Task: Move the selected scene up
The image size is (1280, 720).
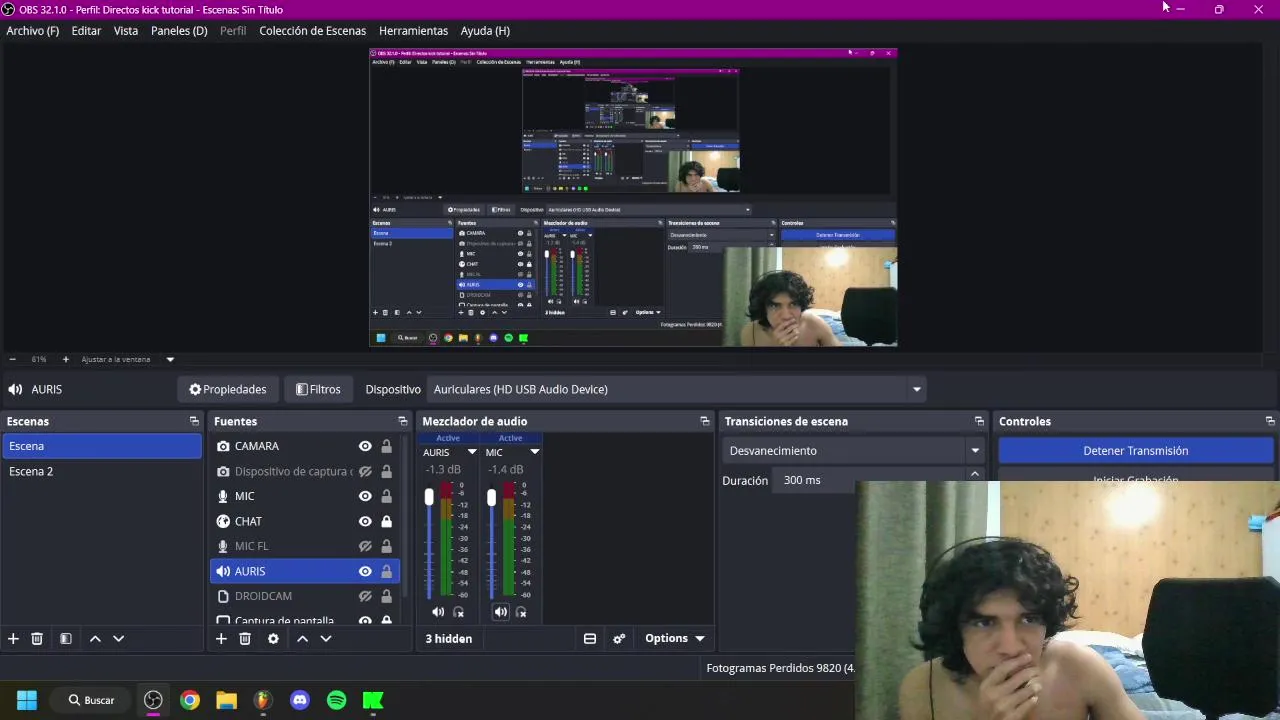Action: click(x=95, y=639)
